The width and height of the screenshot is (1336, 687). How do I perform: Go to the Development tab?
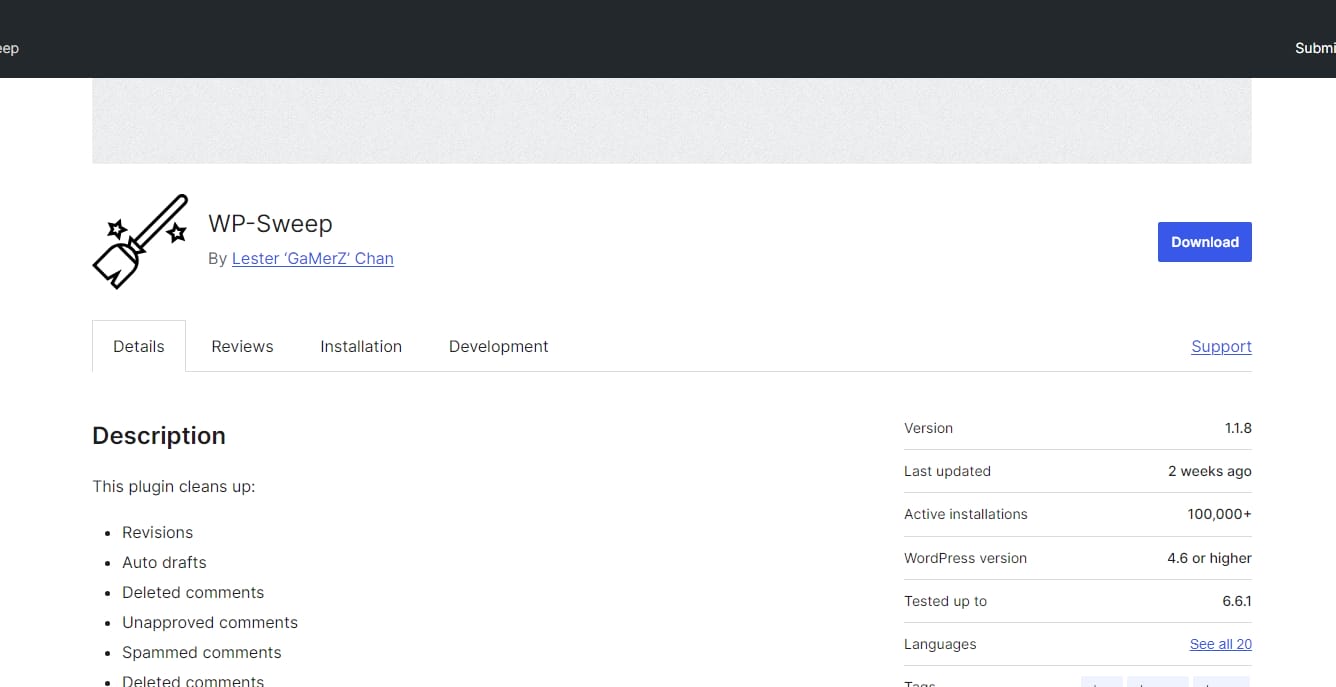pos(498,346)
